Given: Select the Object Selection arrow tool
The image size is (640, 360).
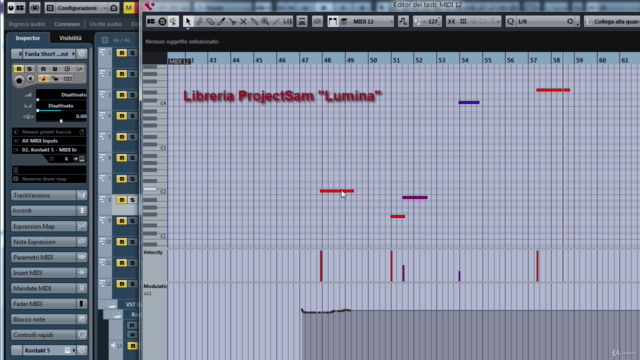Looking at the screenshot, I should click(x=188, y=22).
